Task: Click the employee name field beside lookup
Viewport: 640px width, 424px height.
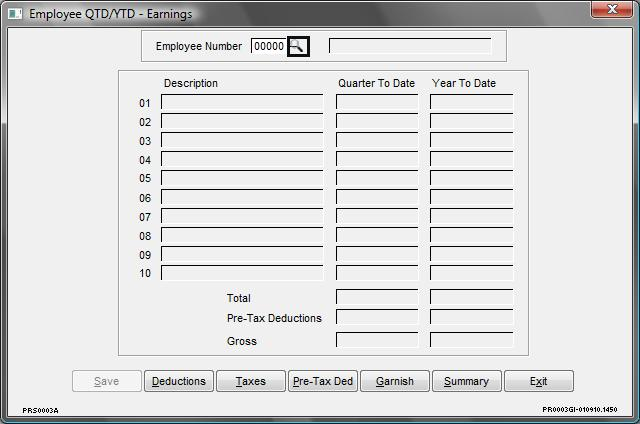Action: [x=410, y=46]
